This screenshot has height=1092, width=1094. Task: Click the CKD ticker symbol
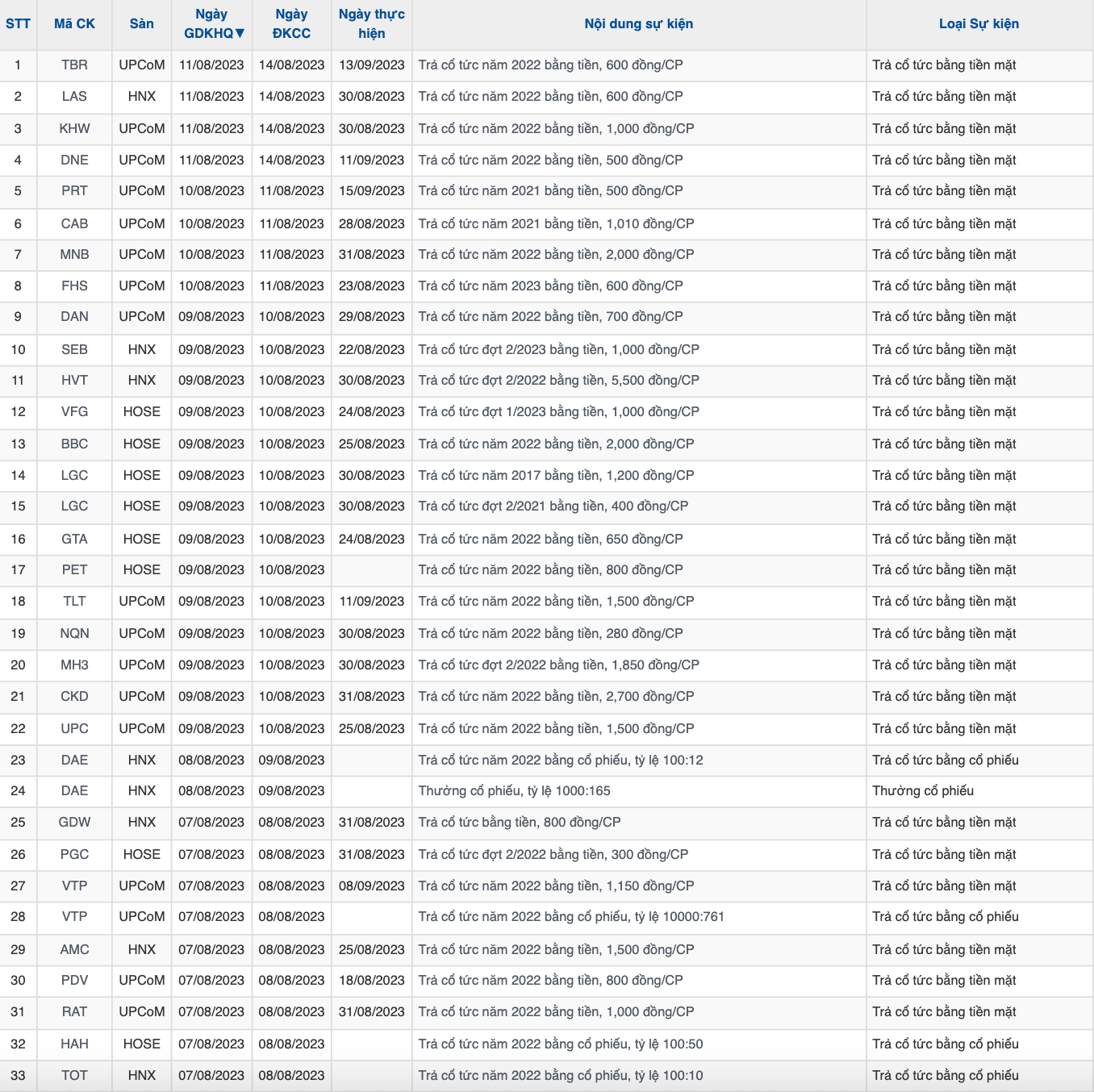point(74,697)
